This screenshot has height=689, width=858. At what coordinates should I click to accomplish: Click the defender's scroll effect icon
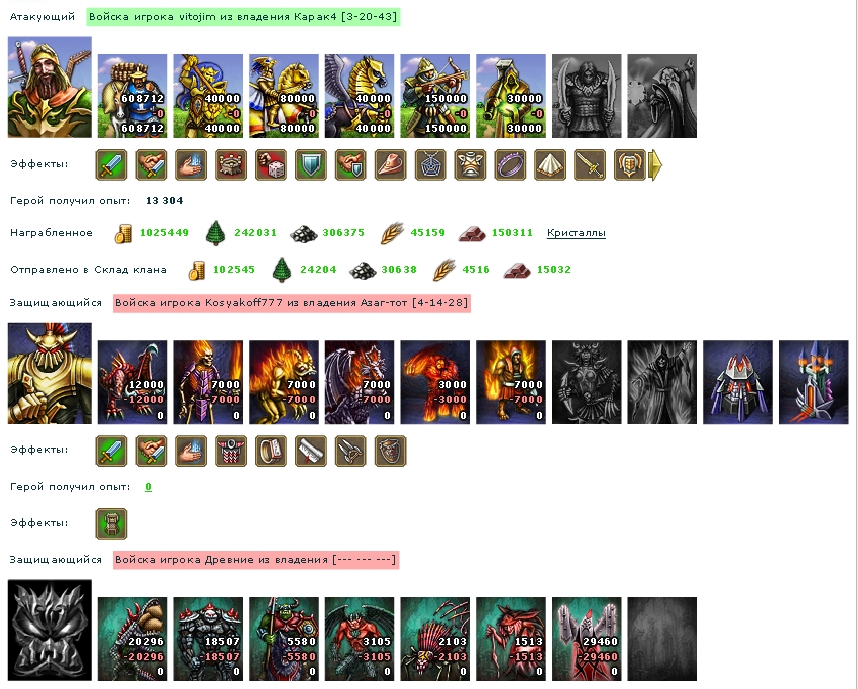coord(311,451)
